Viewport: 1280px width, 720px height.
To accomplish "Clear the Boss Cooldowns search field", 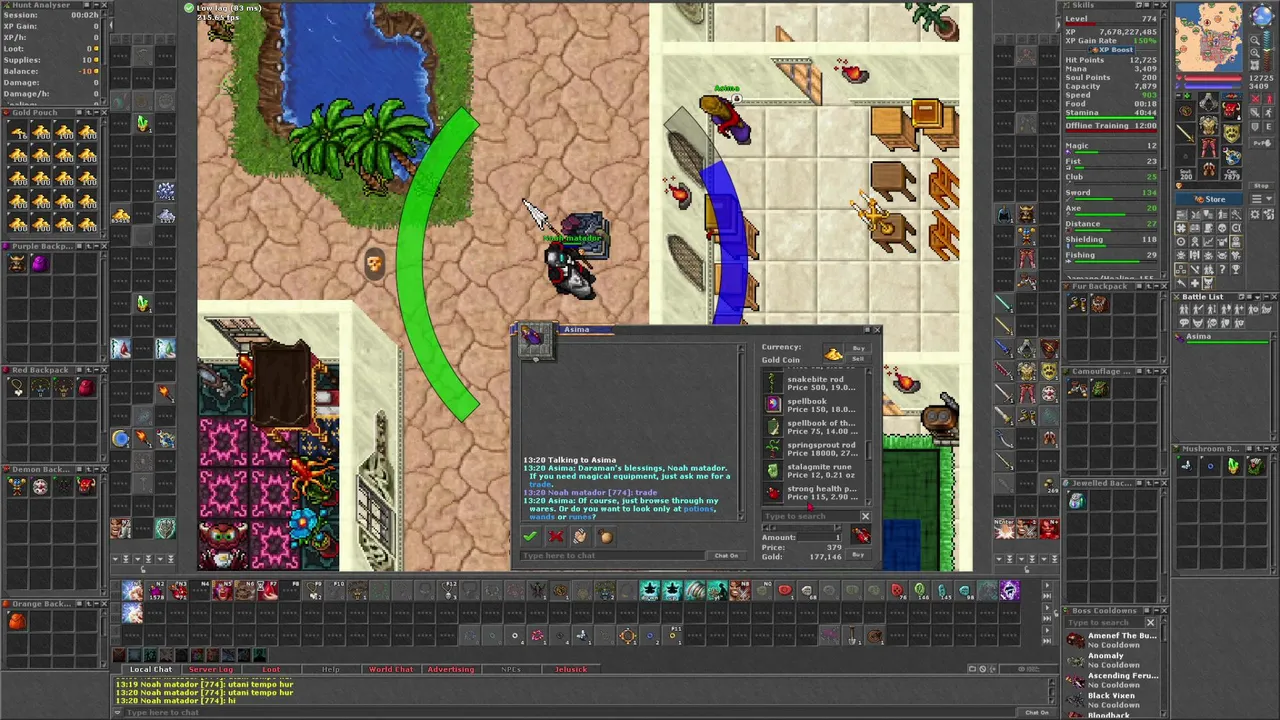I will pyautogui.click(x=1150, y=623).
